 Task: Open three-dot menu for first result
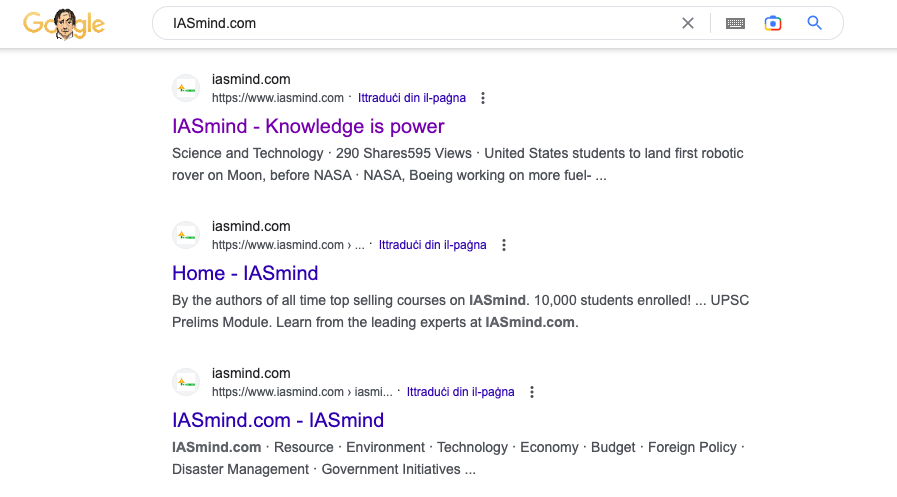pos(483,98)
